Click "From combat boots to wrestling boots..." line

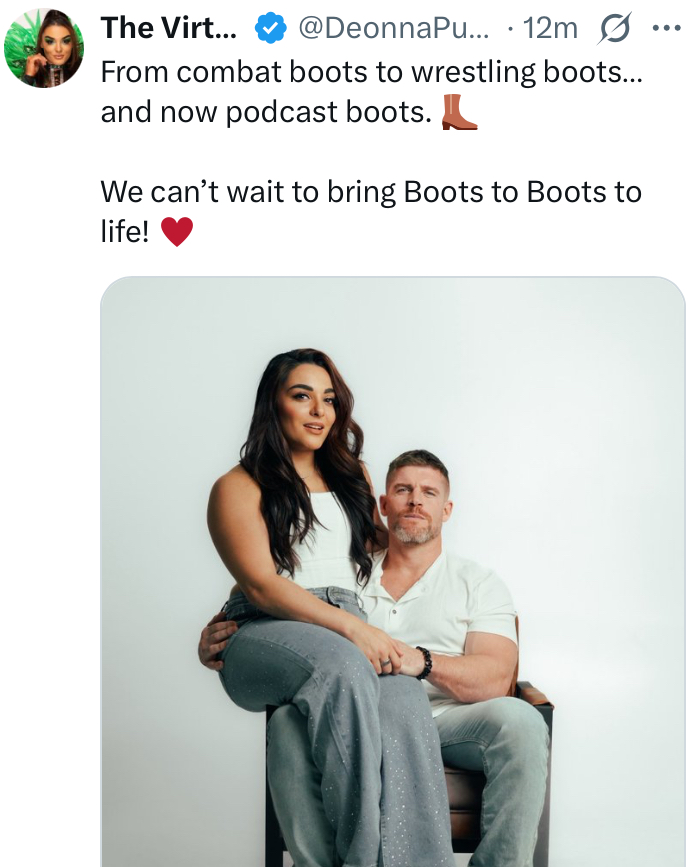(371, 72)
